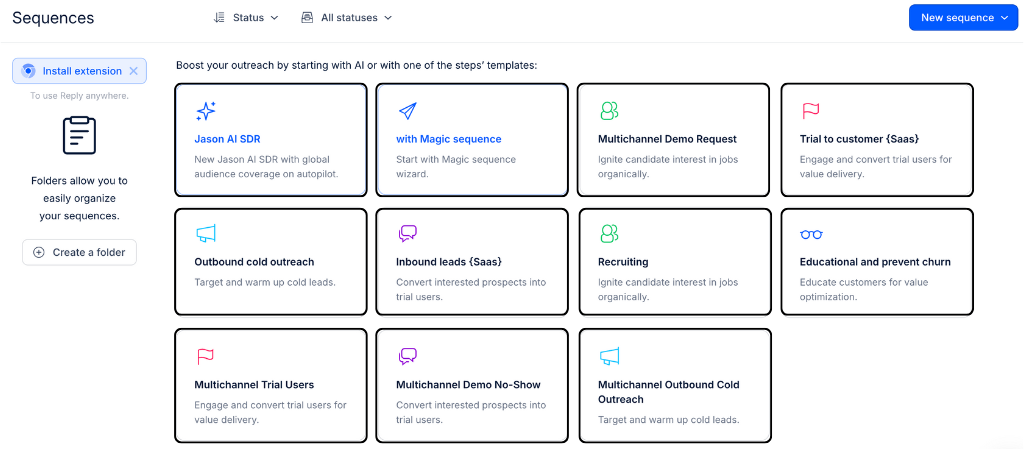Click the flag icon on Trial to customer card
The height and width of the screenshot is (449, 1024).
810,111
